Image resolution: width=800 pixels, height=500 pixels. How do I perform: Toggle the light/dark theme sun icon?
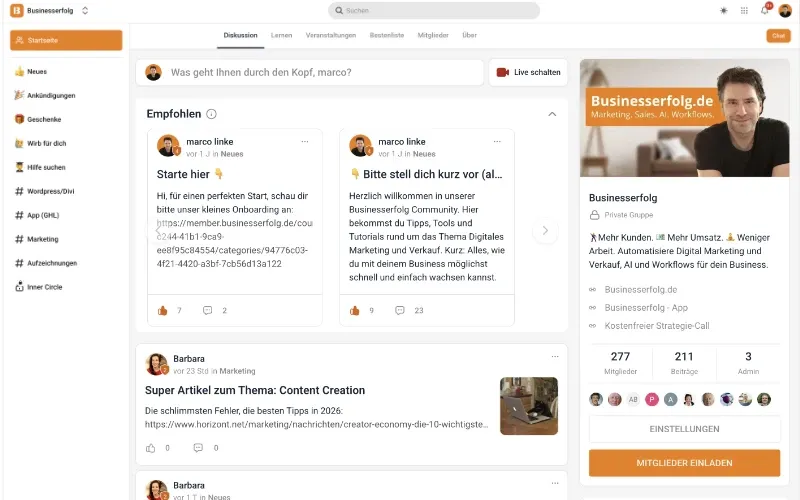point(724,11)
